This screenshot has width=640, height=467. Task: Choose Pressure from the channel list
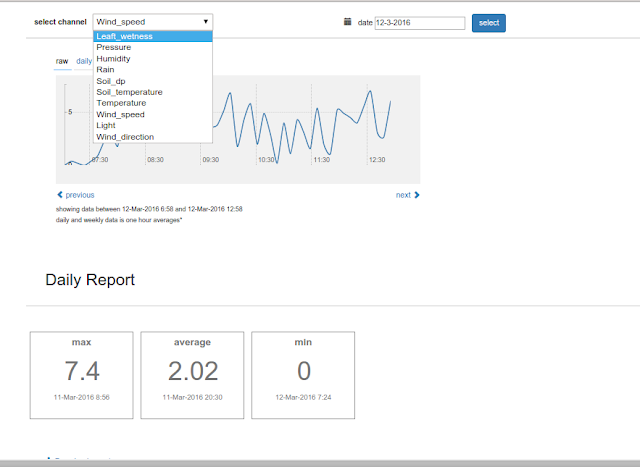coord(153,47)
